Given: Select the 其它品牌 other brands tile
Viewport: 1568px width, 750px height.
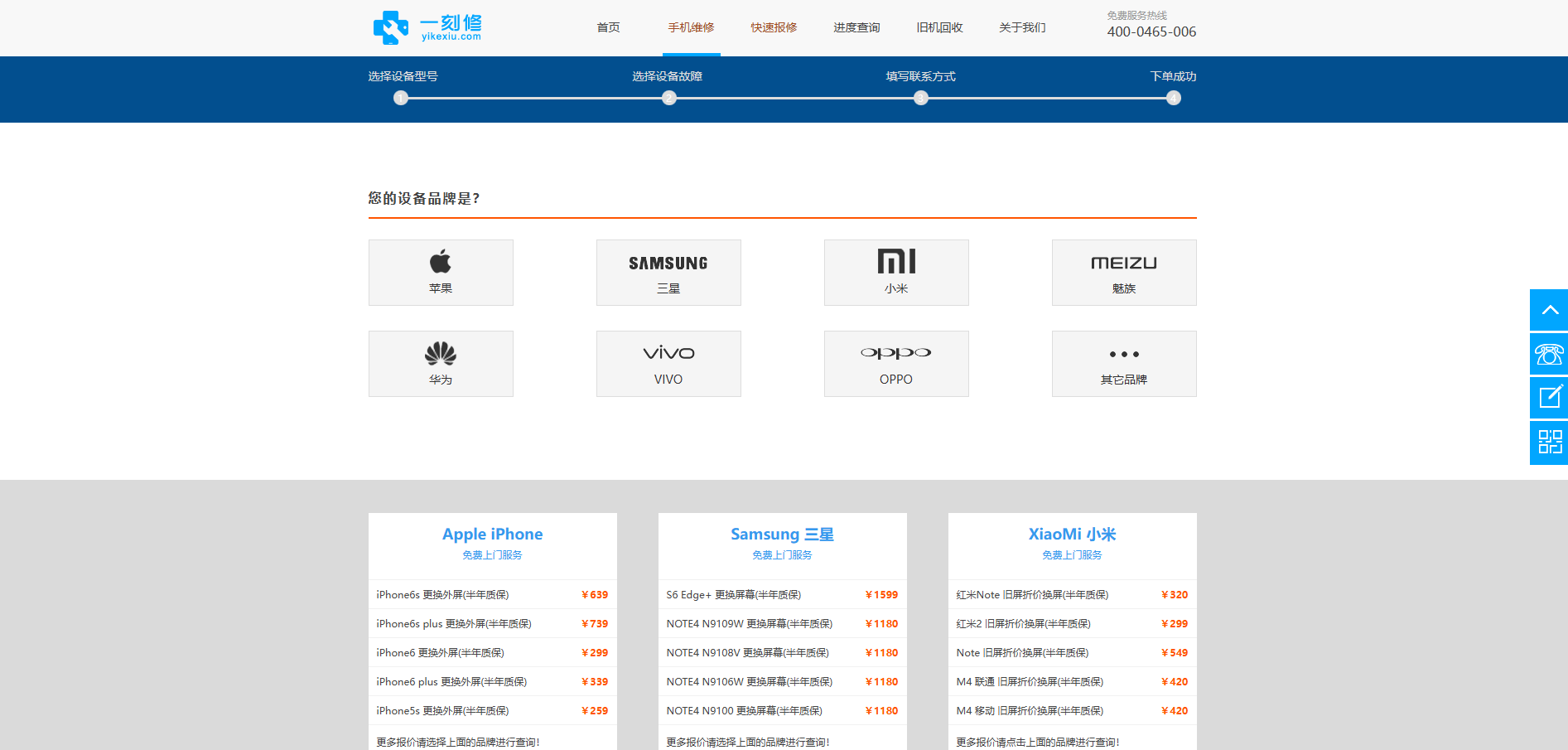Looking at the screenshot, I should click(x=1123, y=363).
